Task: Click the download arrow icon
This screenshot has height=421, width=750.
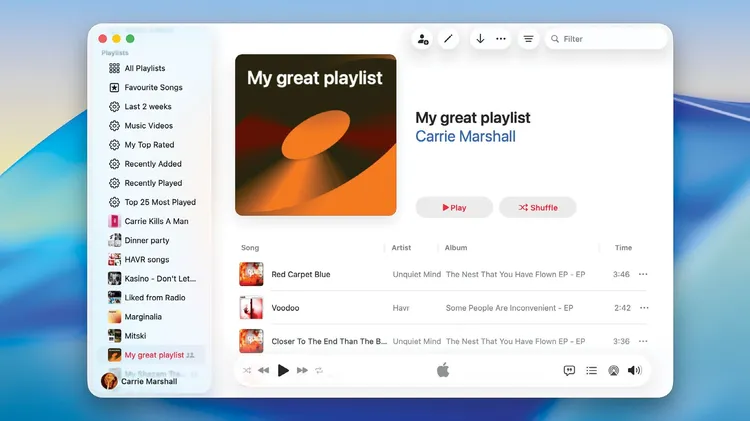Action: coord(480,39)
